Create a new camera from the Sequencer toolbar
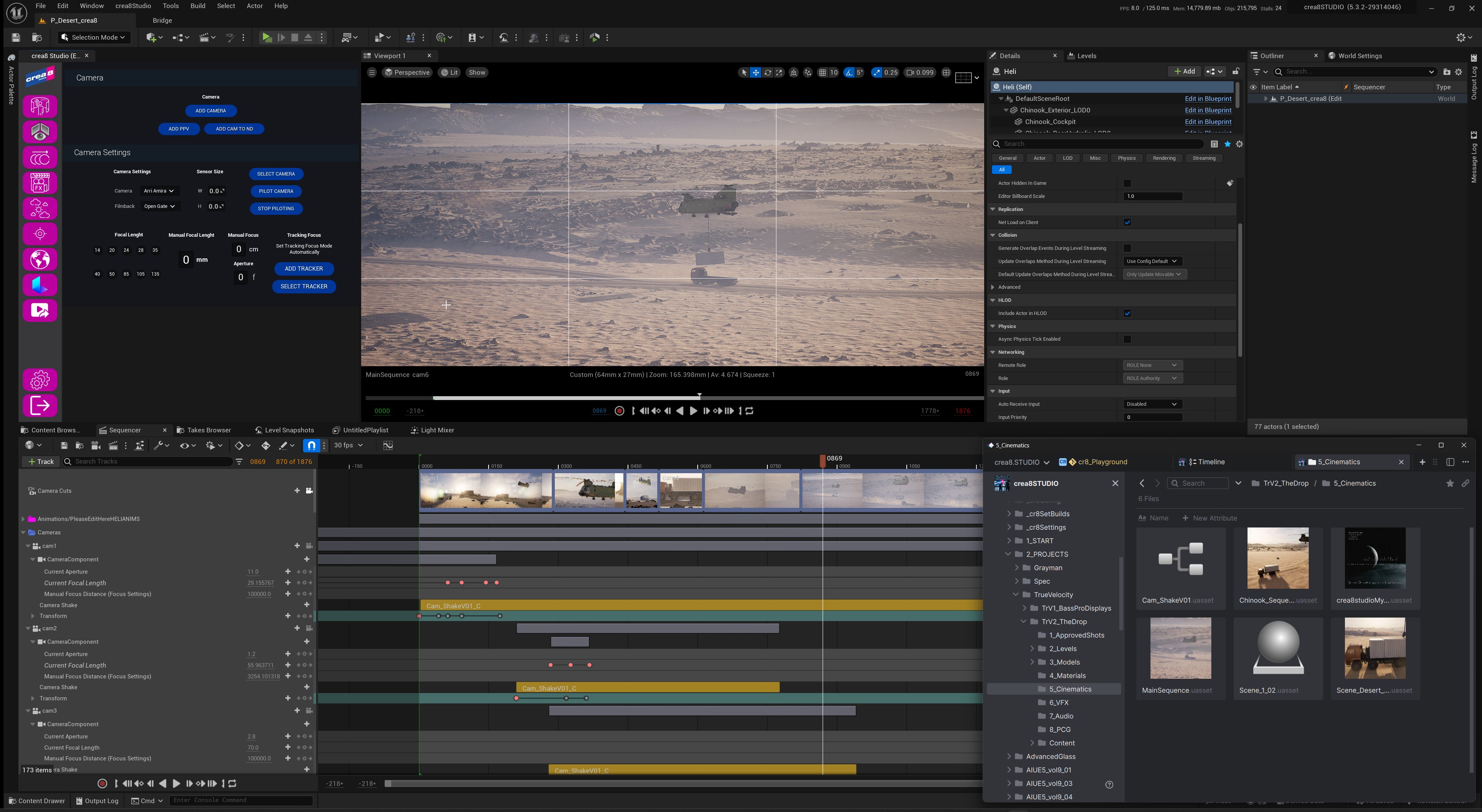 coord(95,445)
